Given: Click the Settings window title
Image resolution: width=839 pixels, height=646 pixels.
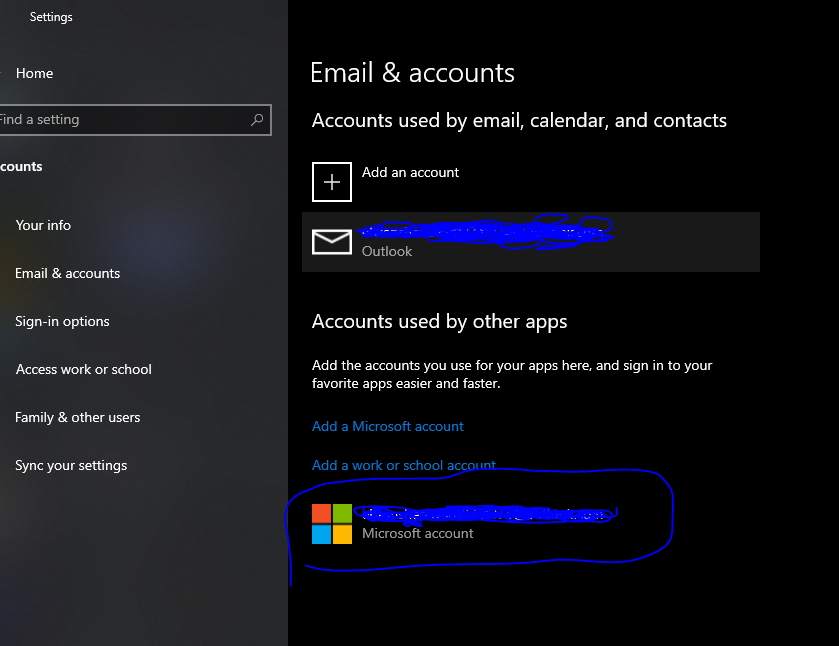Looking at the screenshot, I should coord(51,17).
